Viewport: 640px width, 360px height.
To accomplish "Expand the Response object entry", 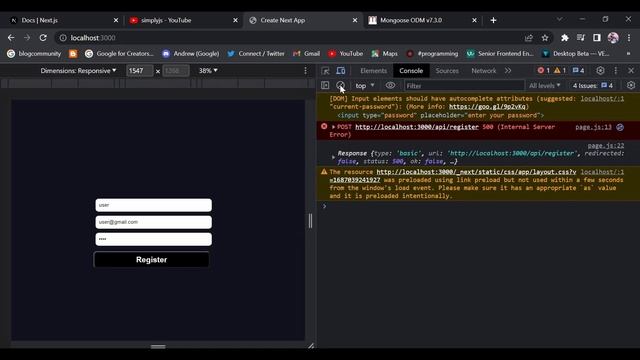I will click(x=333, y=157).
